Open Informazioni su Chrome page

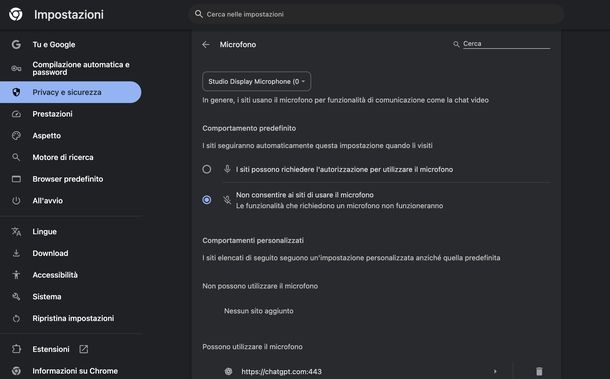[x=71, y=371]
